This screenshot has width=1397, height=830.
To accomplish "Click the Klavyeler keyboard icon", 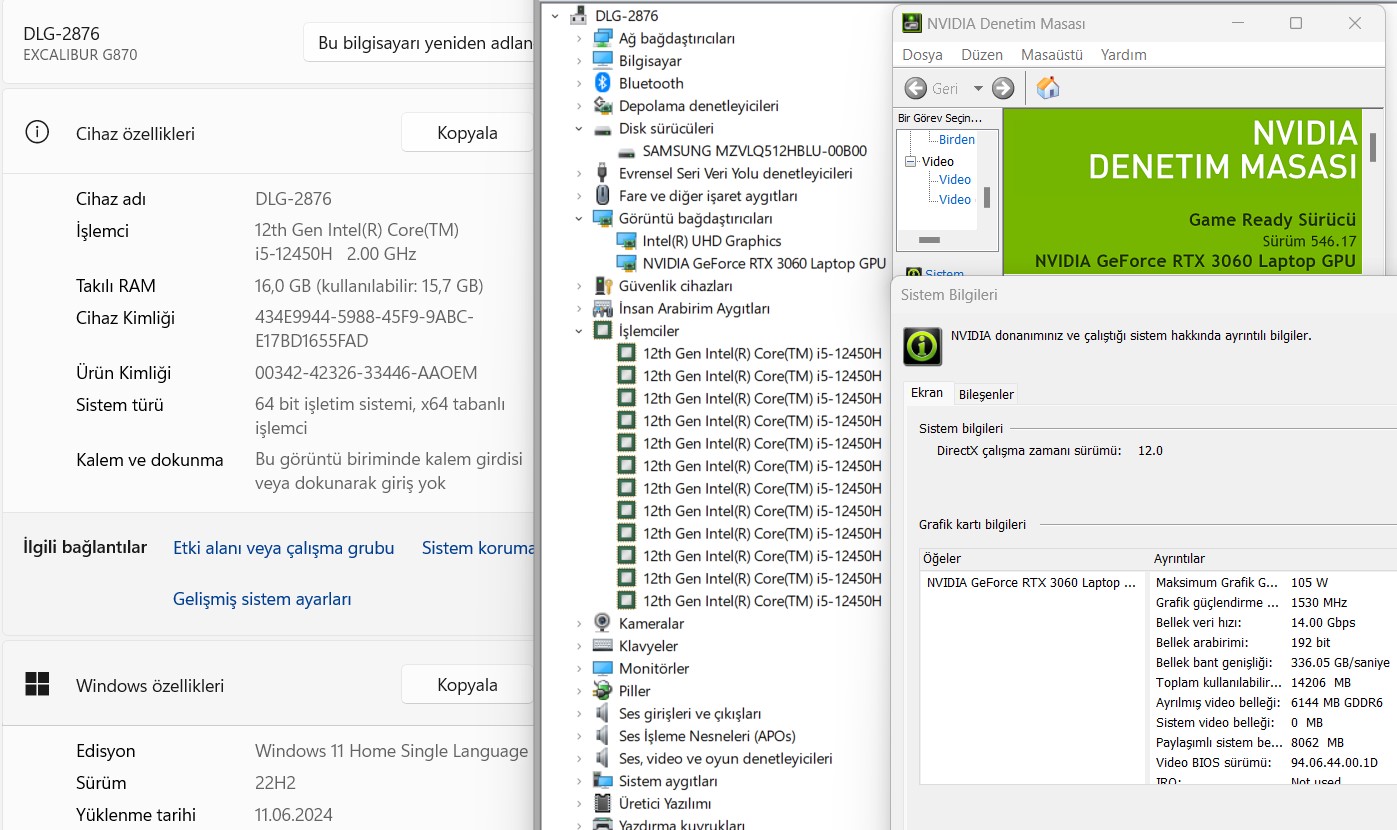I will pyautogui.click(x=602, y=646).
